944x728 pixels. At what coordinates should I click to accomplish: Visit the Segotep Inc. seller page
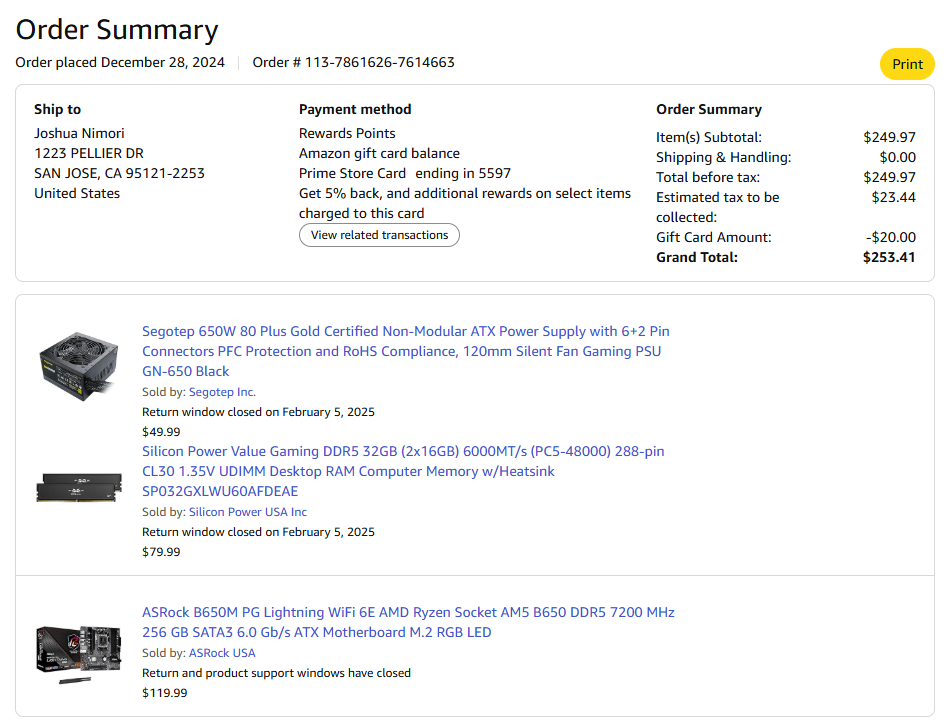click(x=222, y=392)
